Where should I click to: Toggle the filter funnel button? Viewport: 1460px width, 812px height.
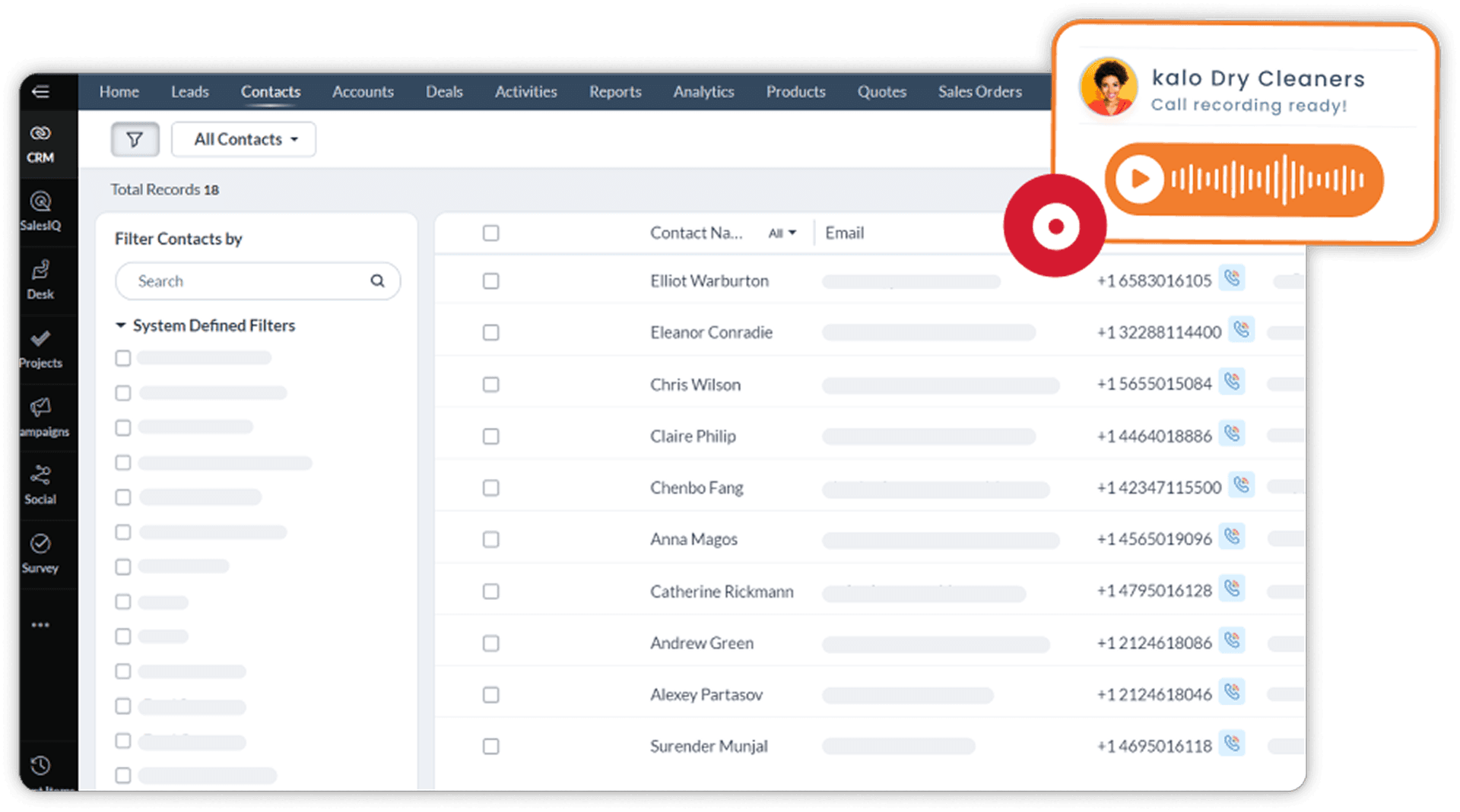pos(135,139)
